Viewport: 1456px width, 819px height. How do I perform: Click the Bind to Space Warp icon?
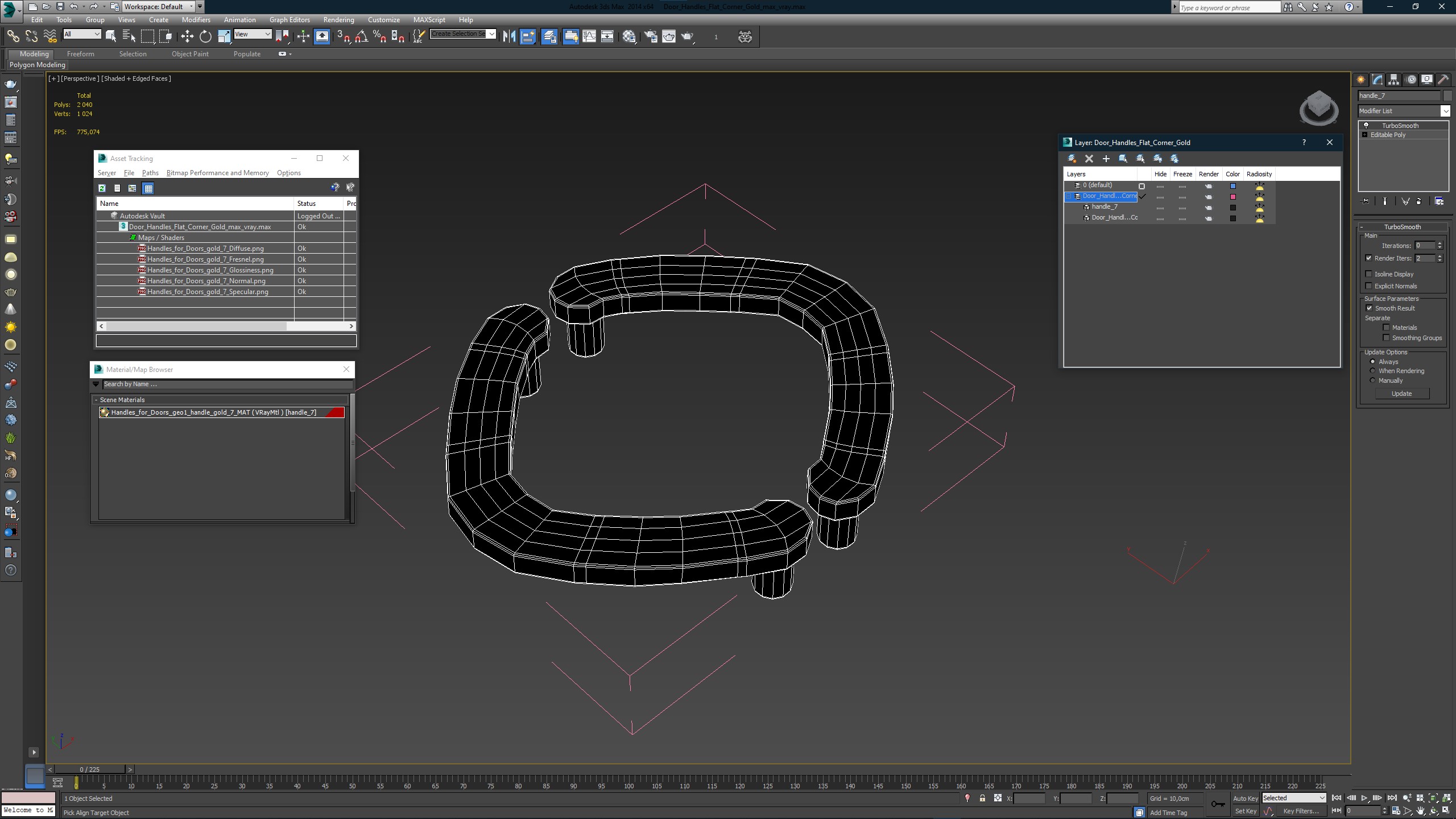coord(50,36)
